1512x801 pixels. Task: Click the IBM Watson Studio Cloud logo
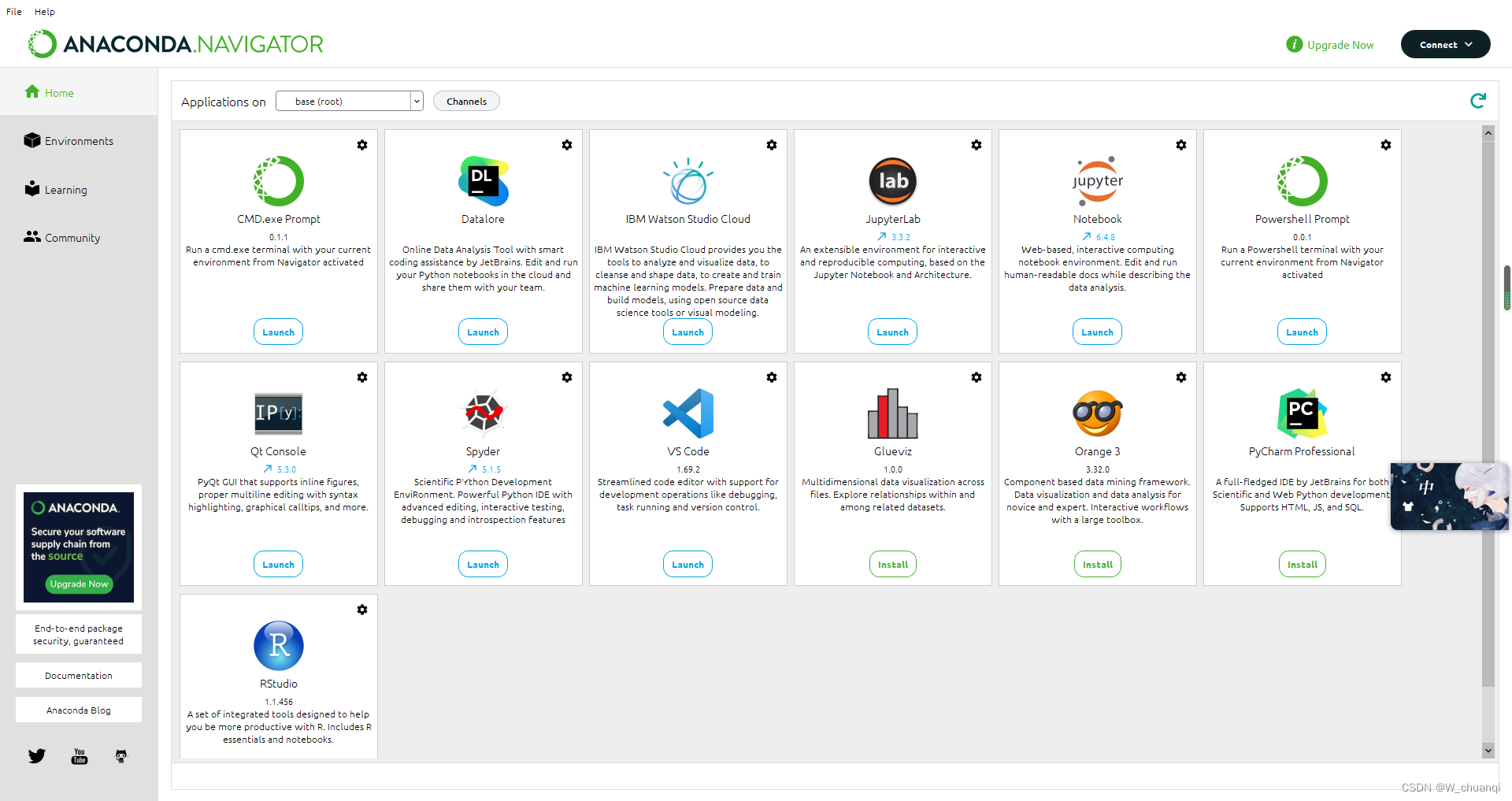click(x=688, y=181)
